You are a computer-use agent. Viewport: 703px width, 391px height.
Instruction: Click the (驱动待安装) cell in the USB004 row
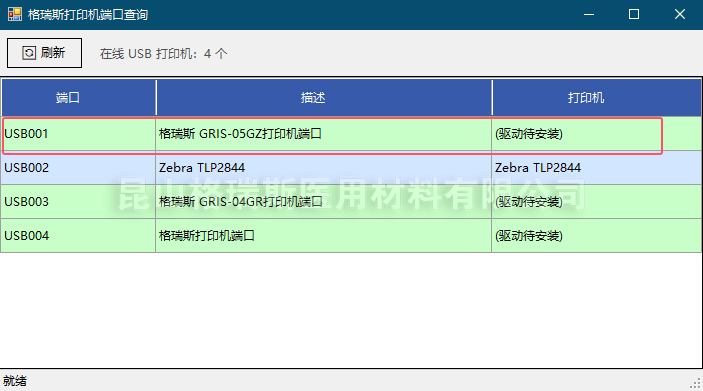point(597,236)
